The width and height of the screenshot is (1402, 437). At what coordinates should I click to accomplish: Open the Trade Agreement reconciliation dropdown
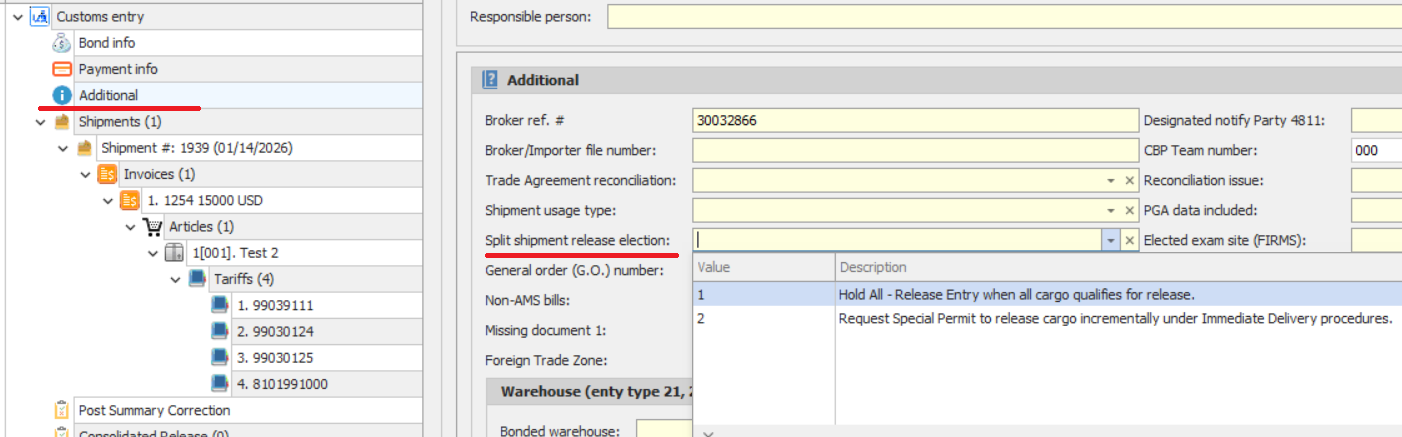[1110, 181]
